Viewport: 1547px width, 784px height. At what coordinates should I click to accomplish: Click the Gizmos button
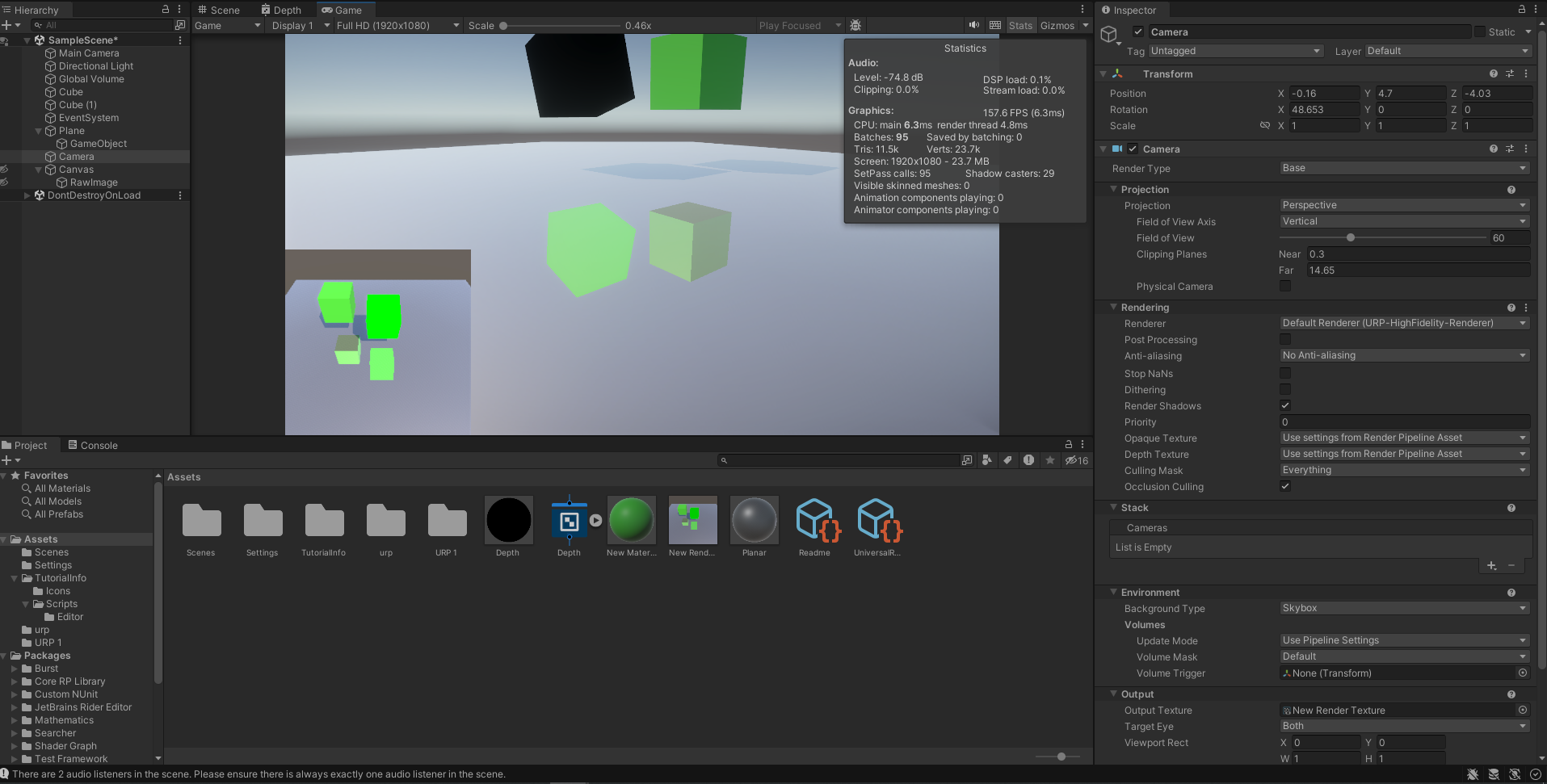point(1057,25)
